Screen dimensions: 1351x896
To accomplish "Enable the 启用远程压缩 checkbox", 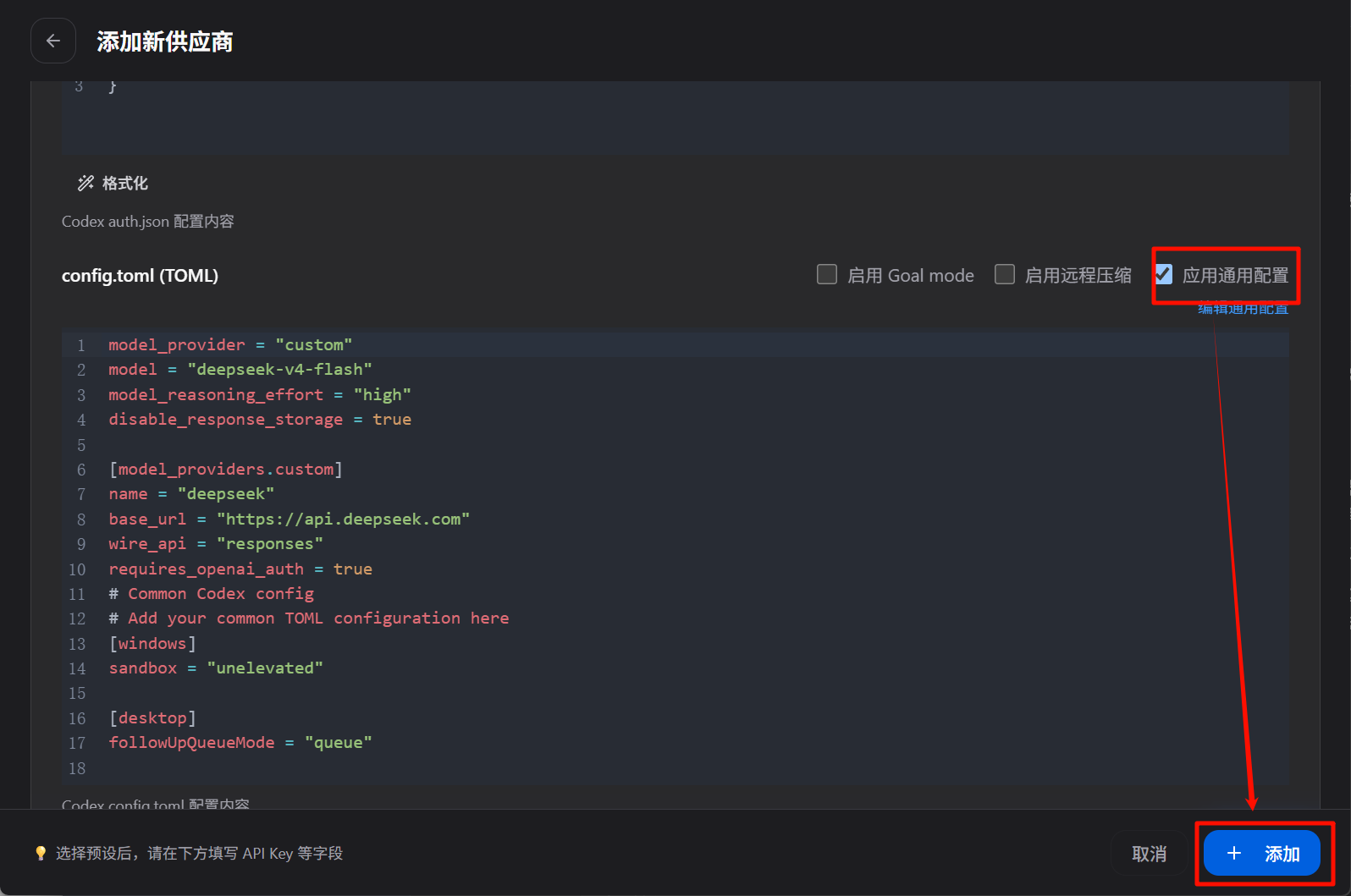I will 1005,274.
